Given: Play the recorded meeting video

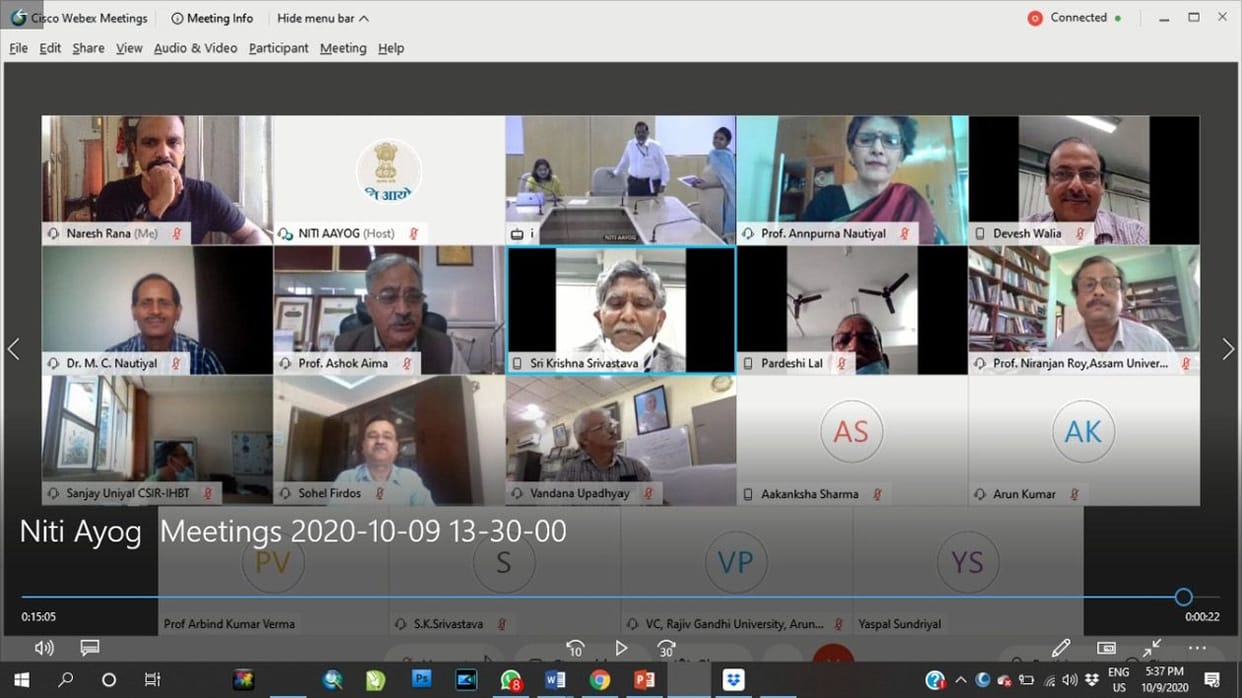Looking at the screenshot, I should (621, 648).
